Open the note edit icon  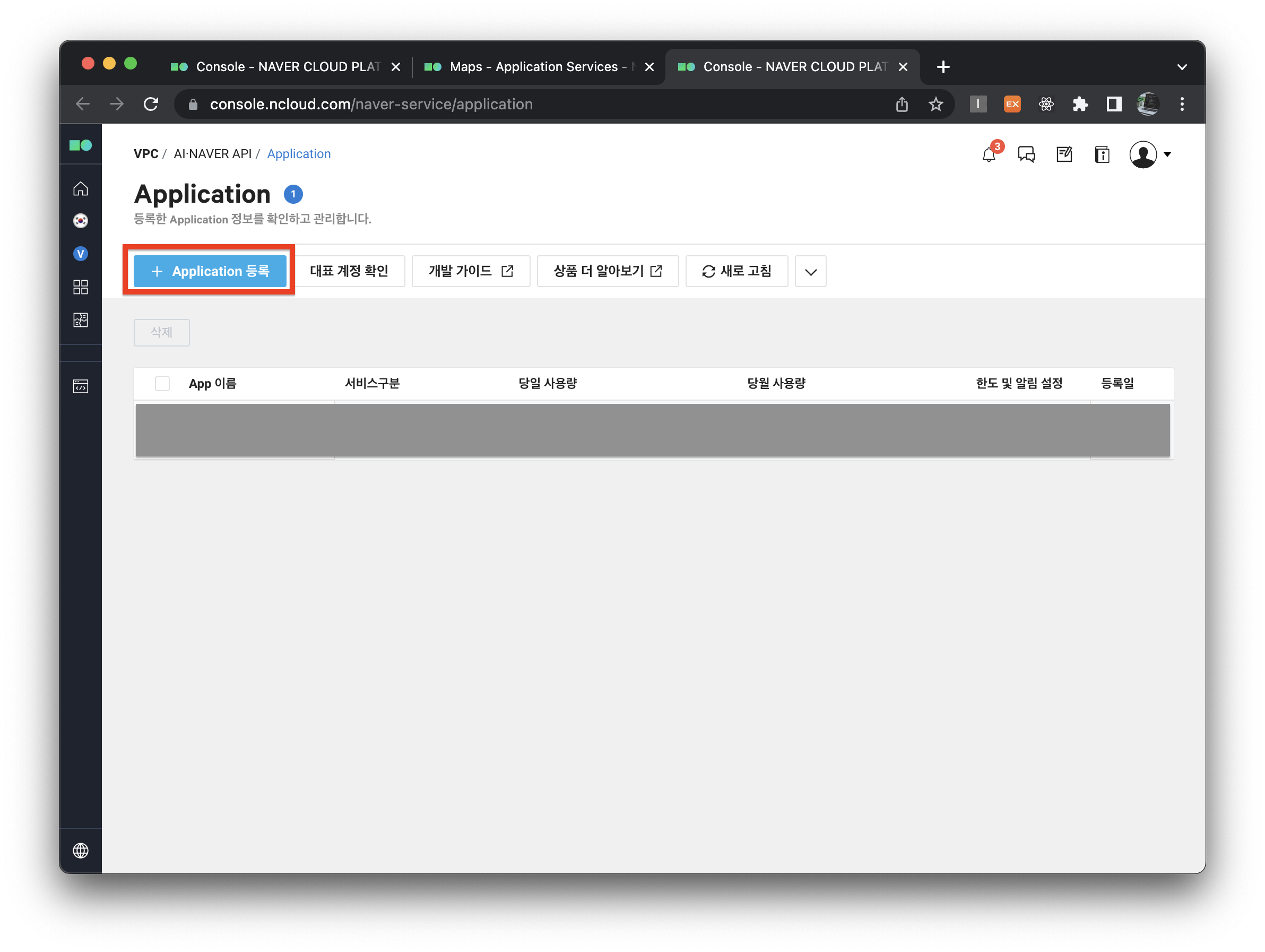[x=1064, y=154]
